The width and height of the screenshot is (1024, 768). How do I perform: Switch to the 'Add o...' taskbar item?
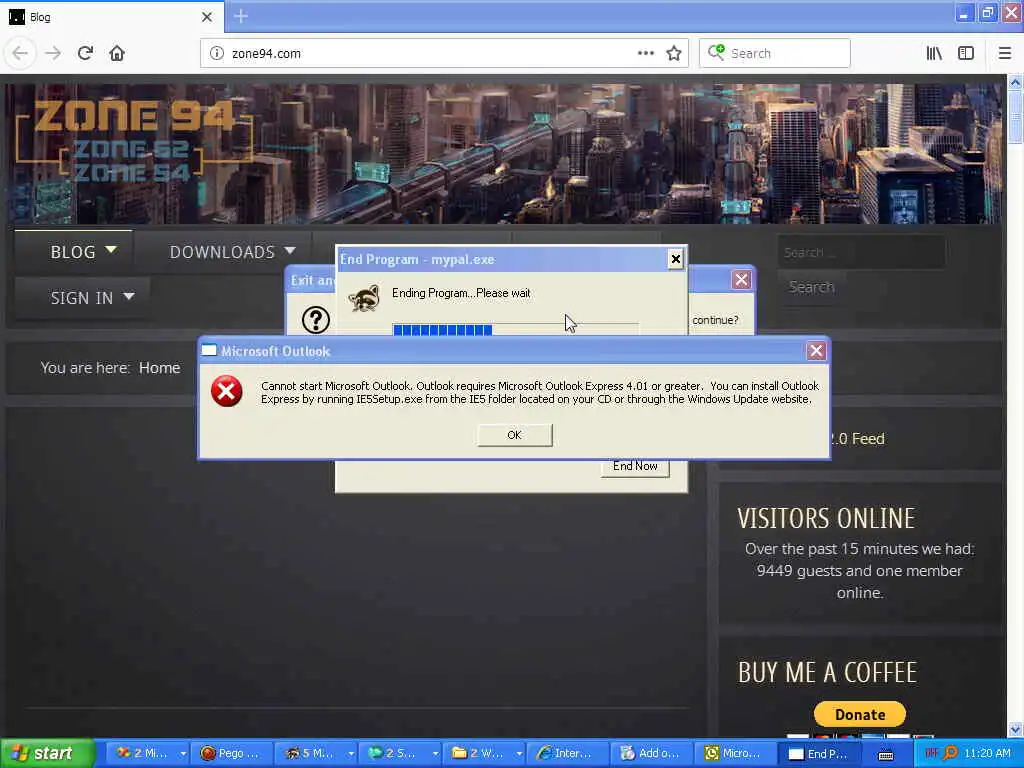[651, 753]
